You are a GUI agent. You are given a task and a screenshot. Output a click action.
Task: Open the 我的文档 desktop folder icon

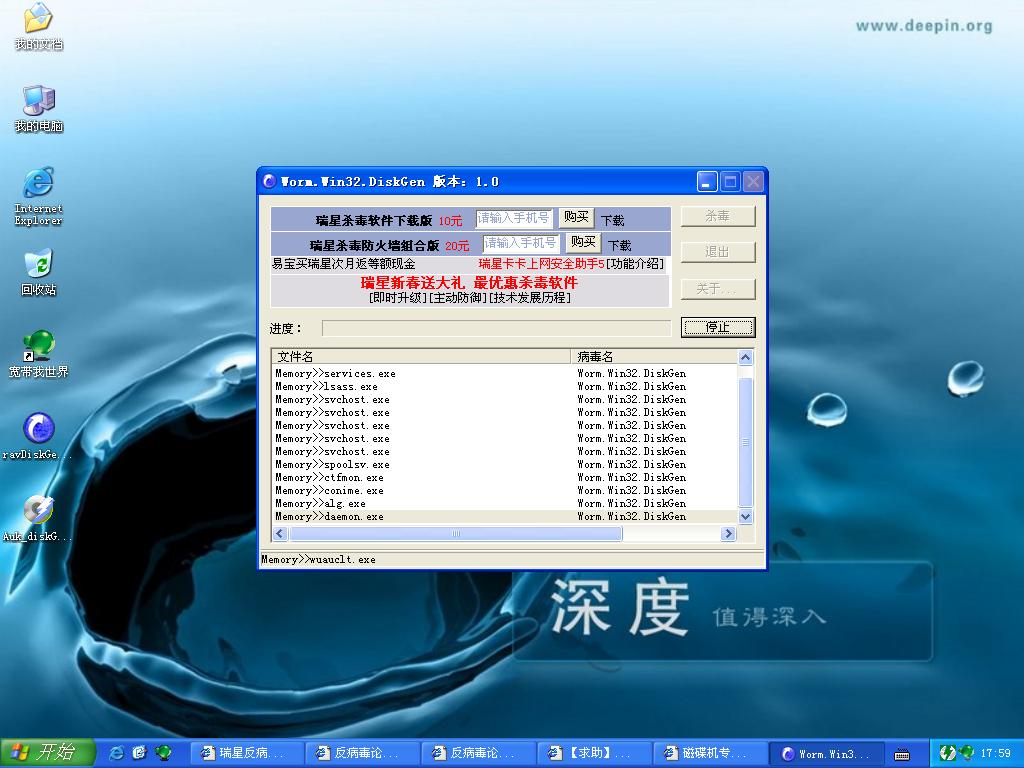[38, 20]
